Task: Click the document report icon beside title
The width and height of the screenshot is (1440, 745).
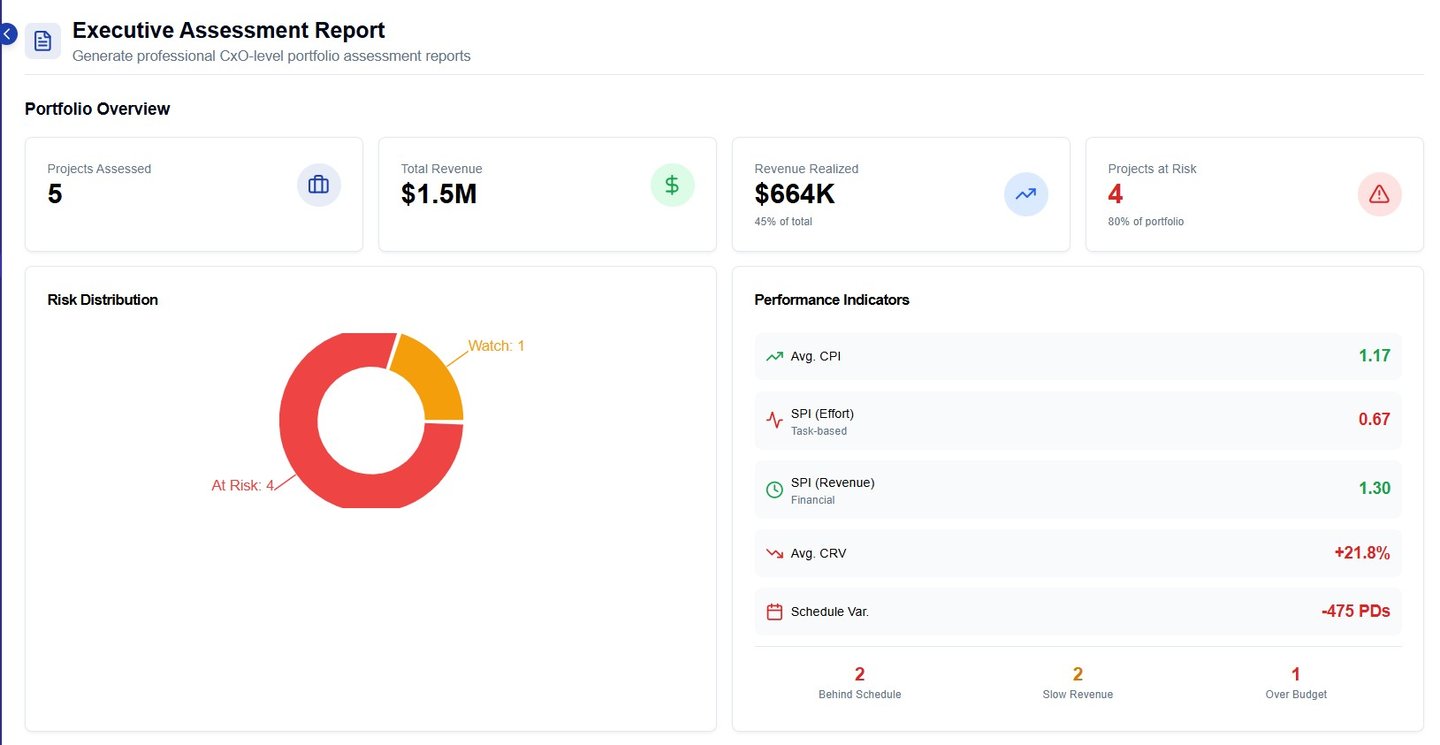Action: click(43, 41)
